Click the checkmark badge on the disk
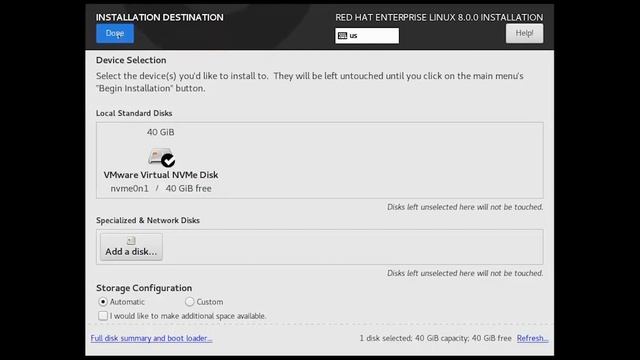Screen dimensions: 640x360 pos(168,160)
